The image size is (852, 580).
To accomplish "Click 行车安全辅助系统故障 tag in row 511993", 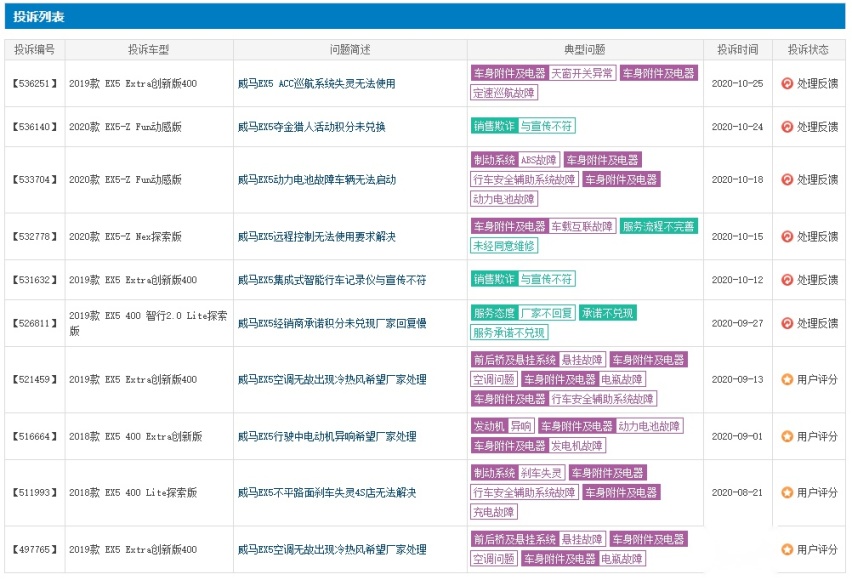I will pos(524,492).
